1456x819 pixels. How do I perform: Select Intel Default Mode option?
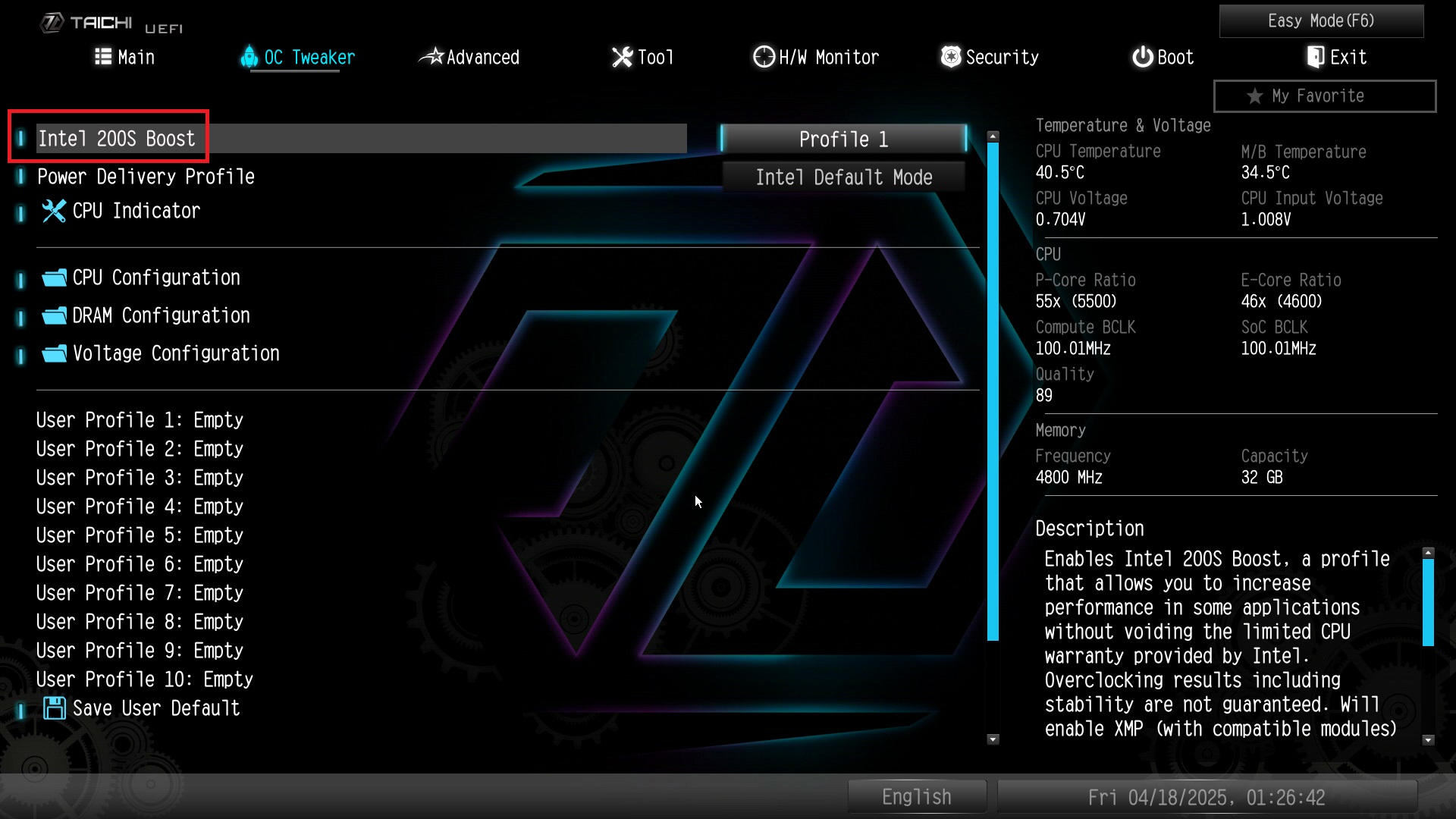point(843,177)
